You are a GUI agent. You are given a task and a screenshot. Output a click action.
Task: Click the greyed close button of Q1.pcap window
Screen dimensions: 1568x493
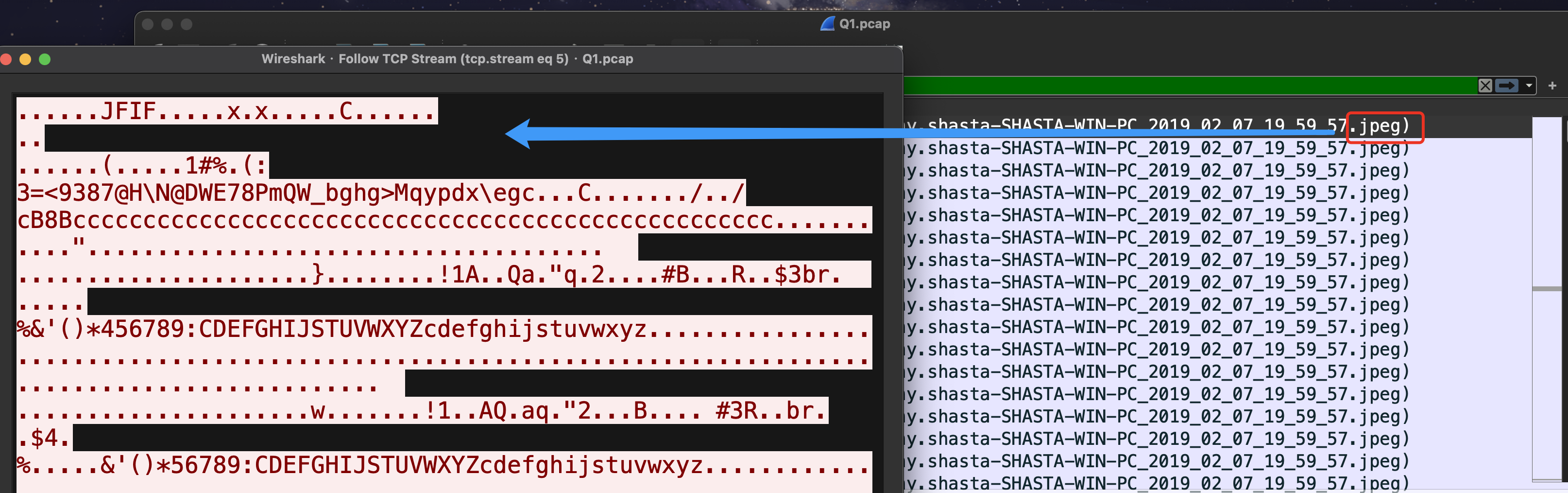147,24
